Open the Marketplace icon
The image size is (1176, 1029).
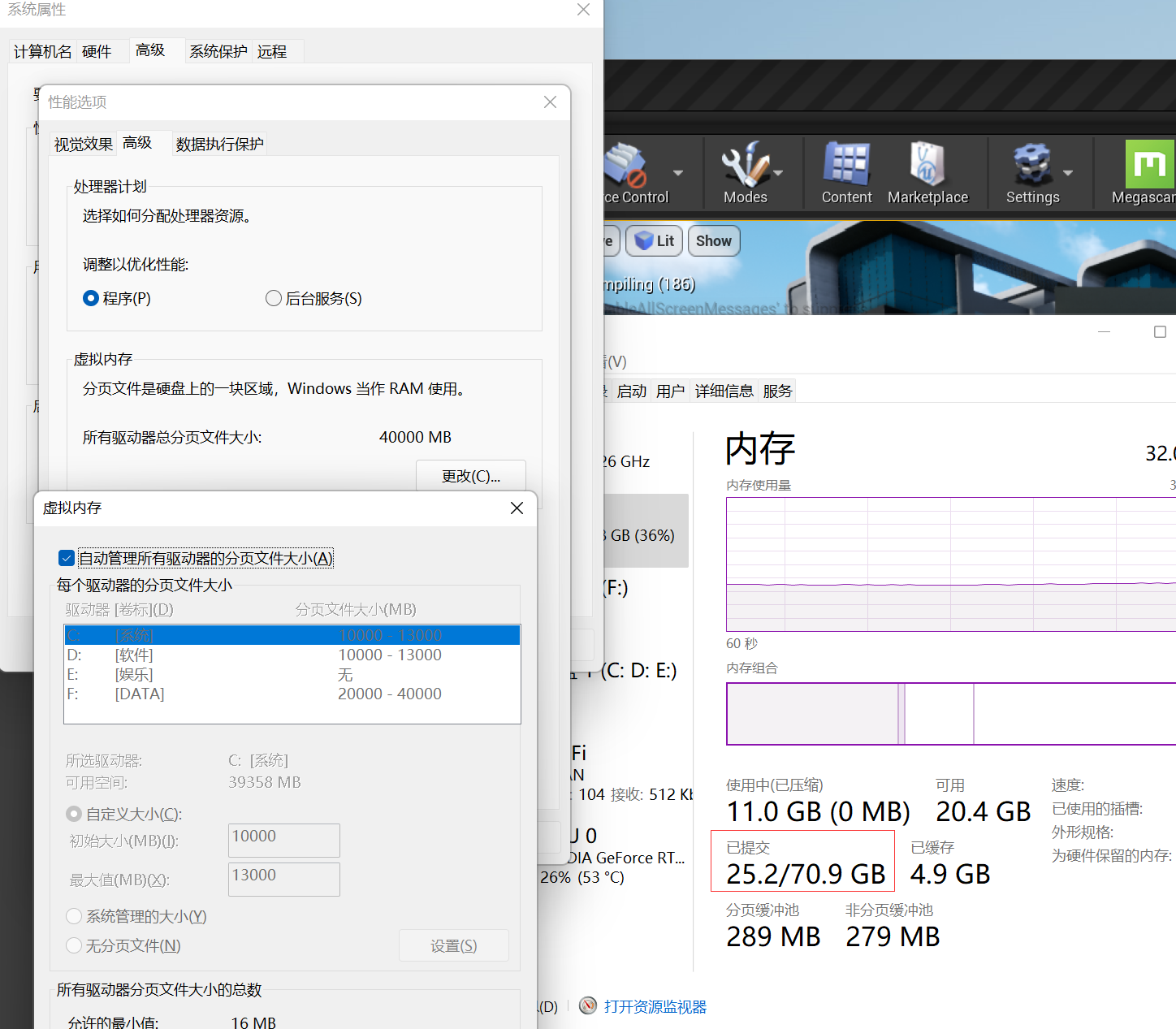(925, 162)
